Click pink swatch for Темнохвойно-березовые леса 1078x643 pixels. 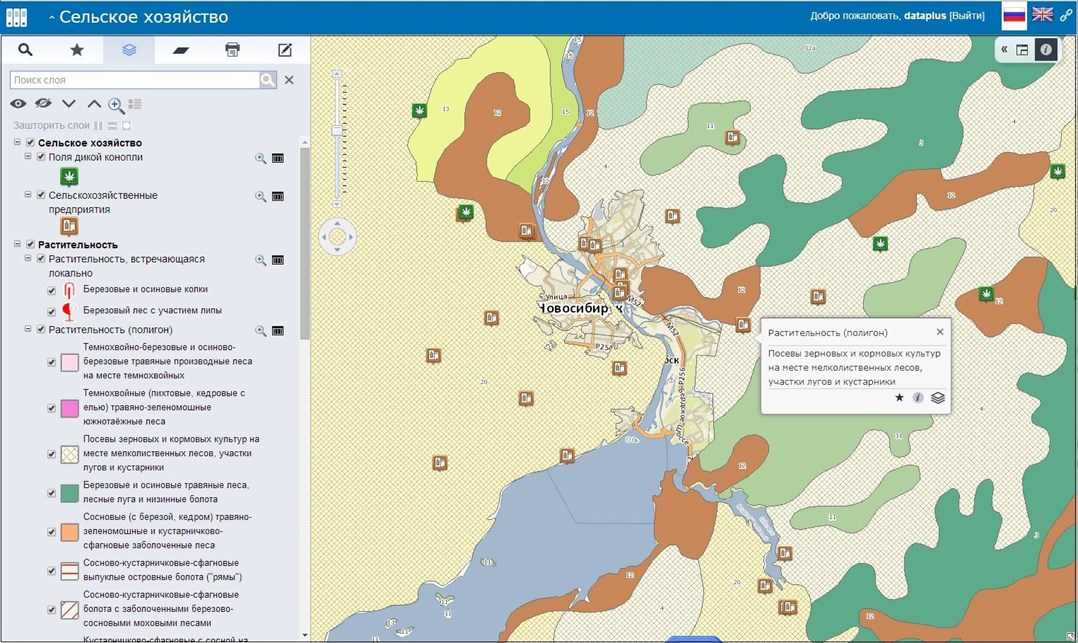click(x=69, y=362)
